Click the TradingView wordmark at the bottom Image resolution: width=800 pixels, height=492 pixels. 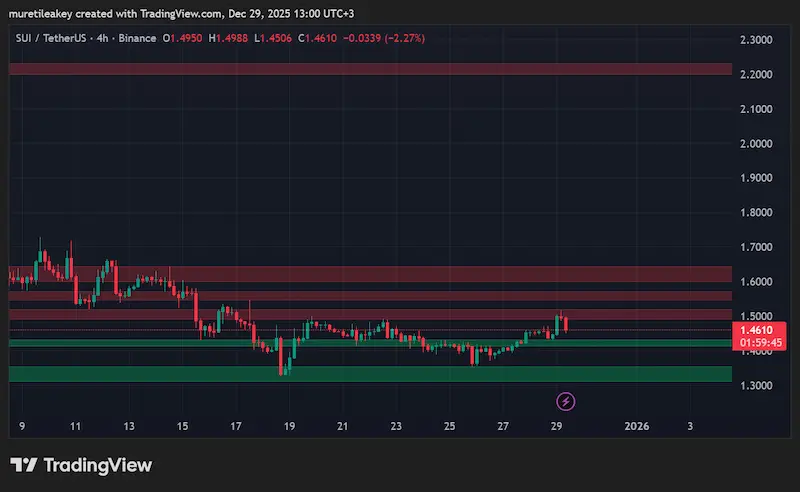pos(97,465)
